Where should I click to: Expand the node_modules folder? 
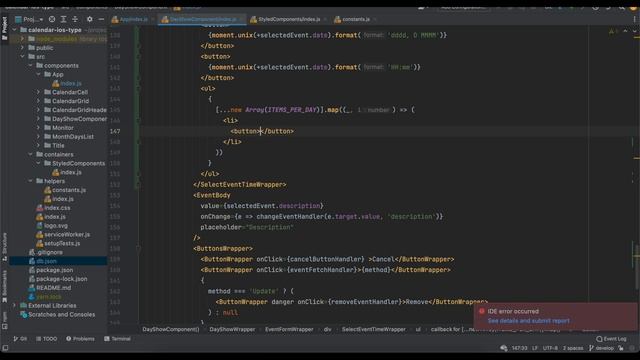point(22,39)
